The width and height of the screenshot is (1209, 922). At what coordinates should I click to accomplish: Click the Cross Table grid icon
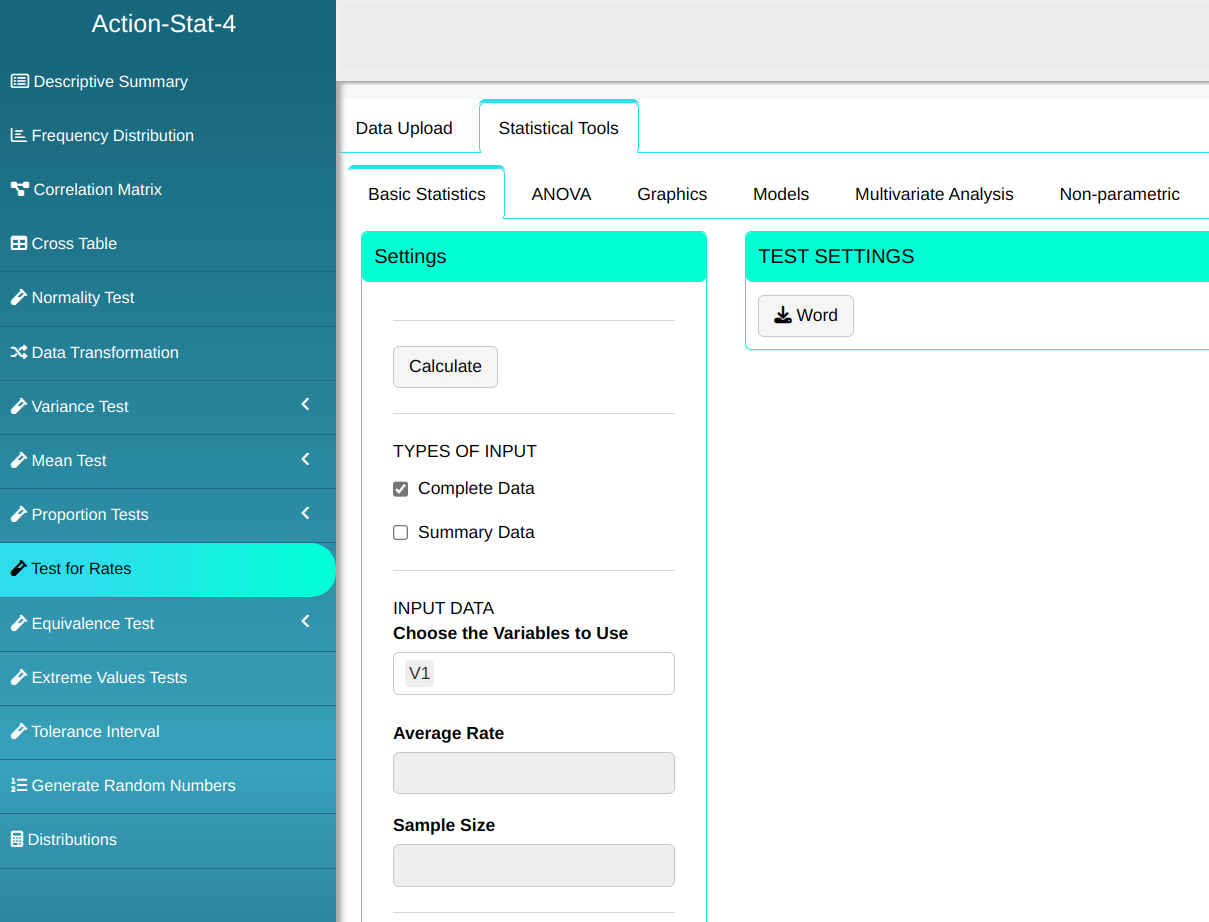(x=18, y=244)
